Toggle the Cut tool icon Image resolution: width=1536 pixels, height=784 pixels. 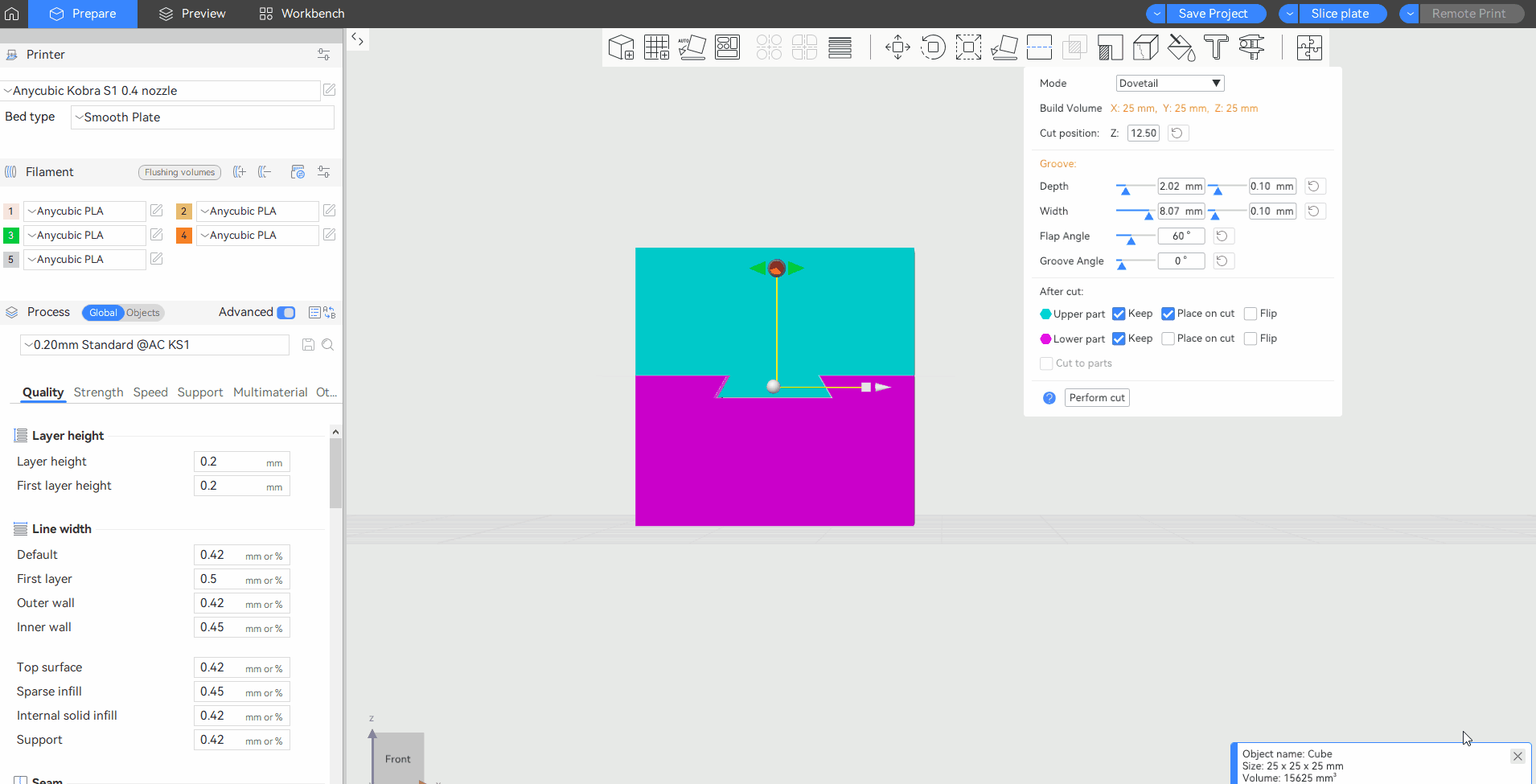click(x=1039, y=47)
